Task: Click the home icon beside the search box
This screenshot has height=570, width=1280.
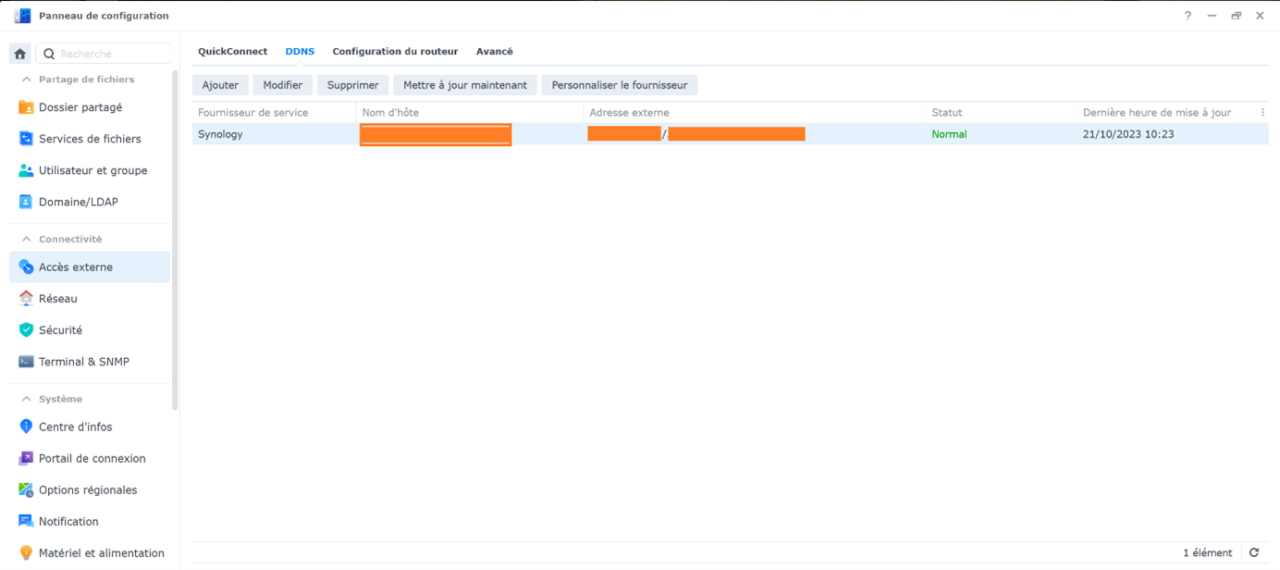Action: 20,54
